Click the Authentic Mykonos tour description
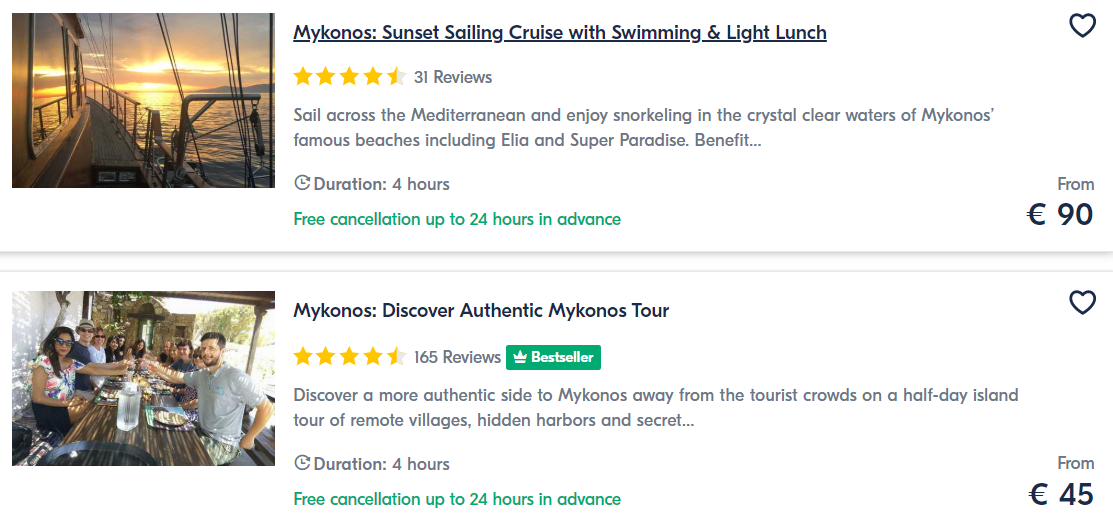The height and width of the screenshot is (516, 1113). 656,407
